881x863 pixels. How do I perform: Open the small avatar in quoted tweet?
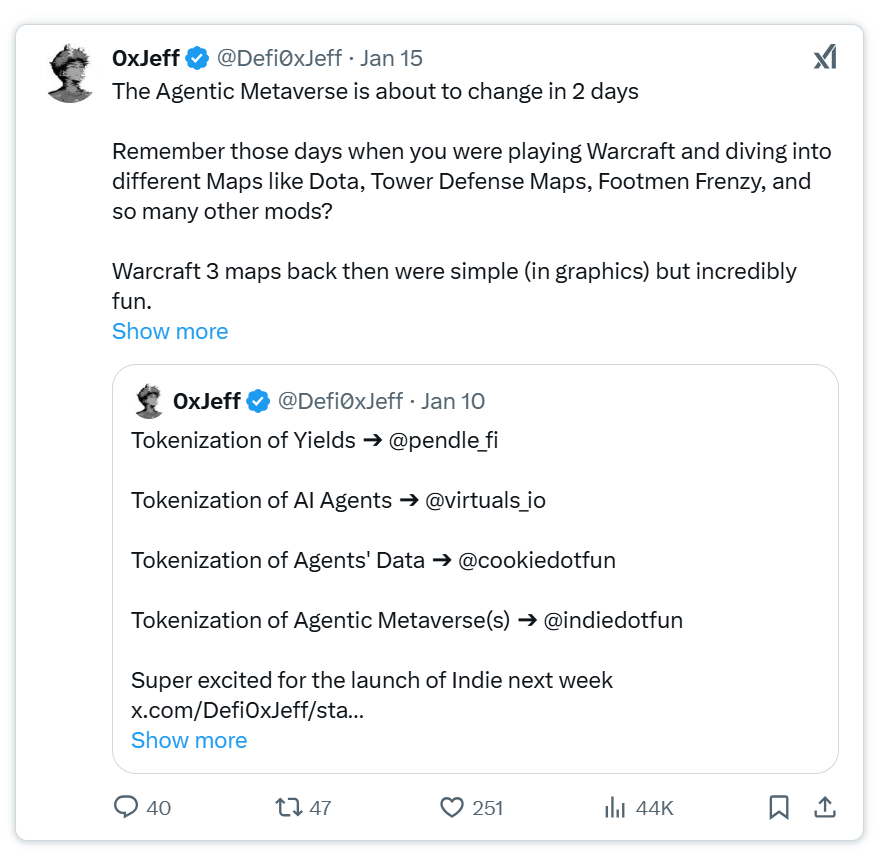click(x=149, y=401)
